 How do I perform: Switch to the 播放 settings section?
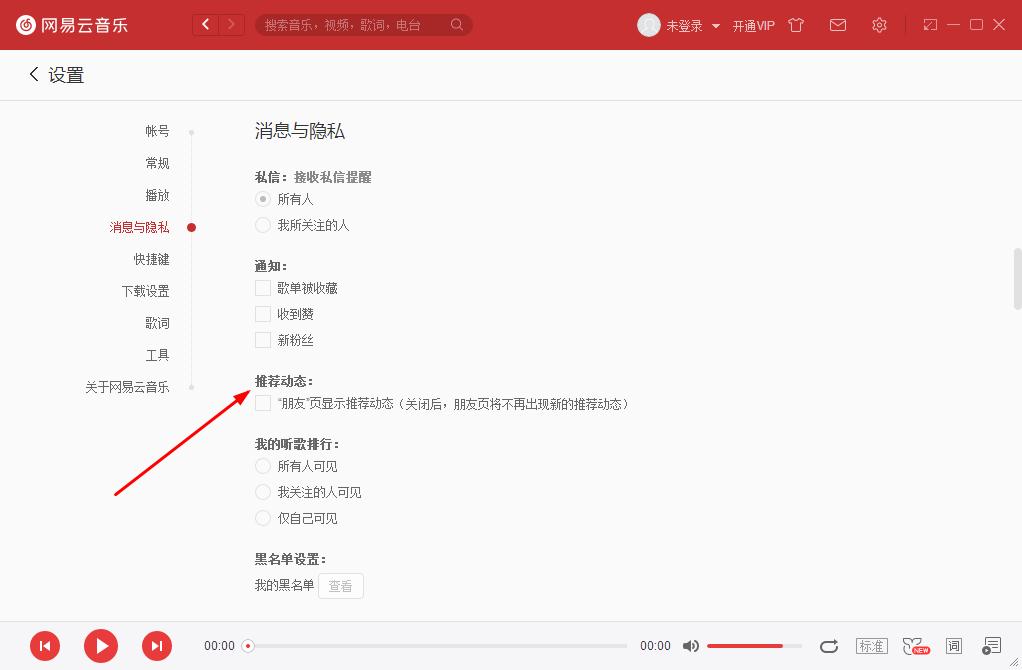158,195
